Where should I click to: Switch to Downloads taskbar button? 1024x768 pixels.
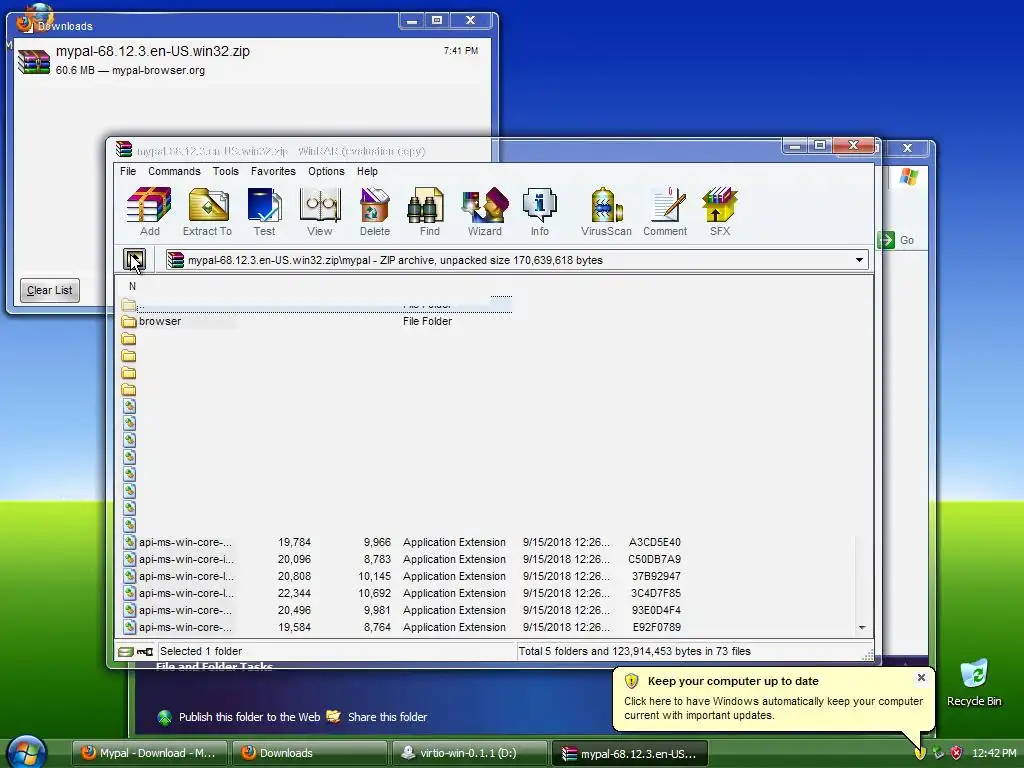[310, 753]
